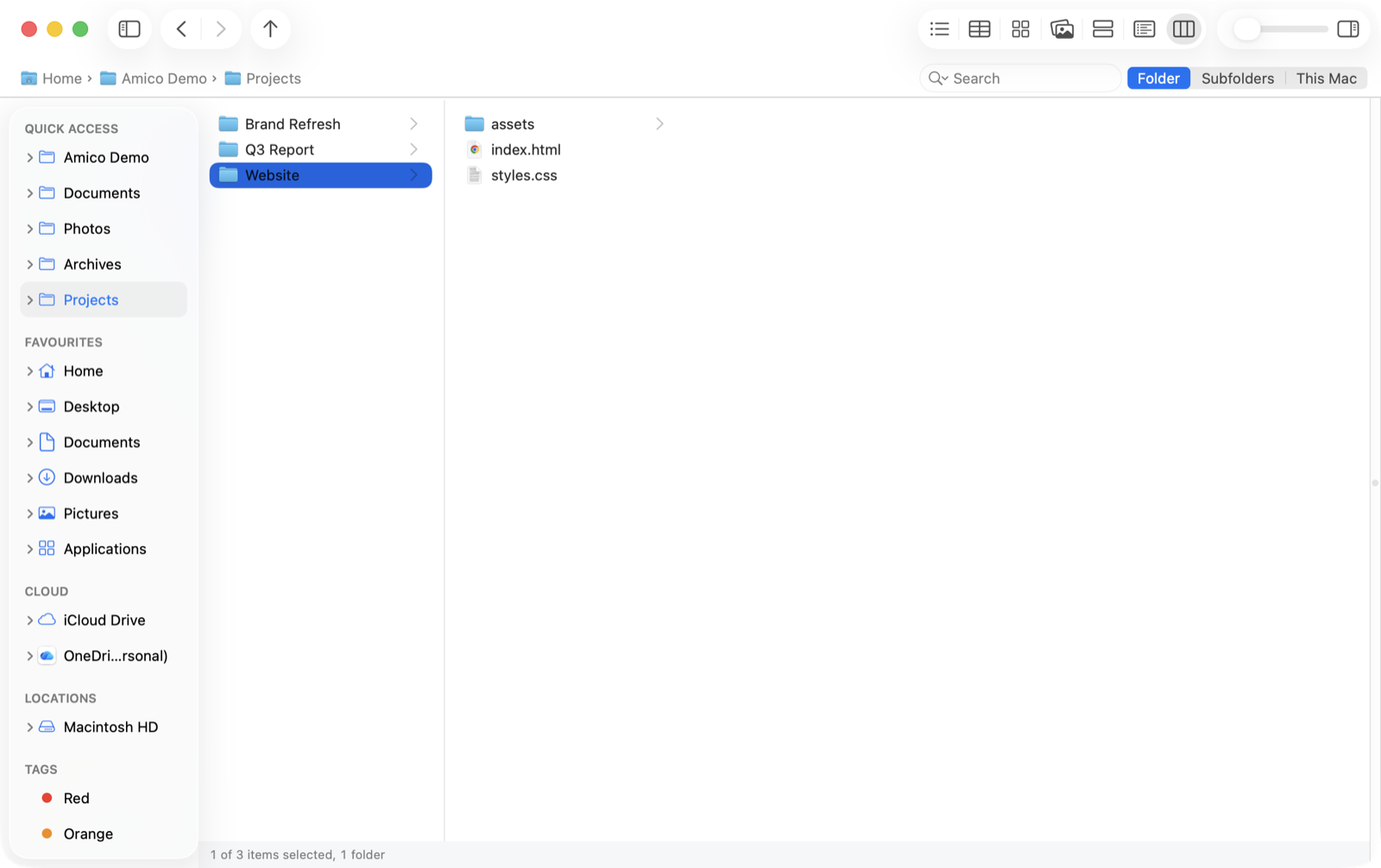Screen dimensions: 1381x868
Task: Set search scope to Subfolders
Action: pyautogui.click(x=1237, y=79)
